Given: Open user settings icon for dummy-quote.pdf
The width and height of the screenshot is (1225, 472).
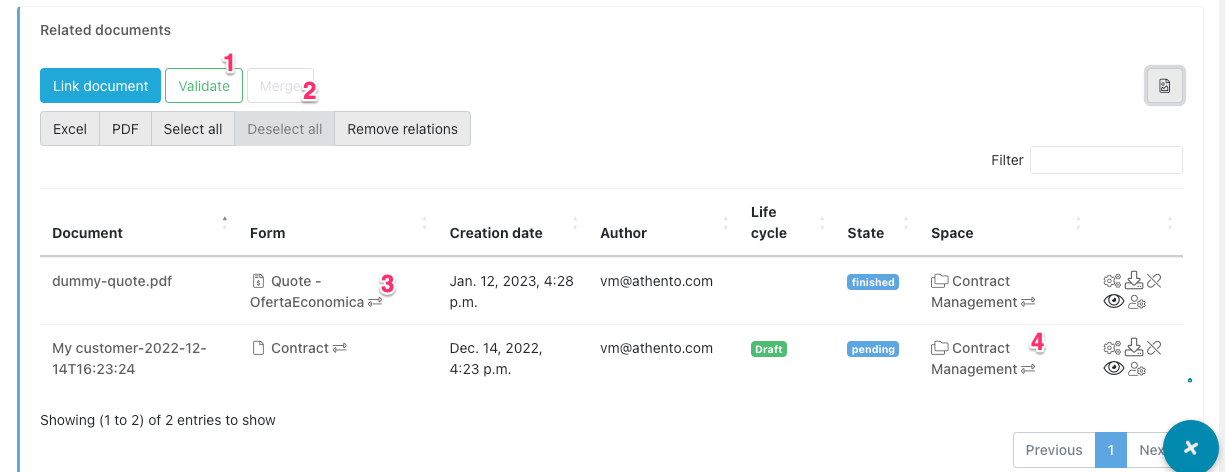Looking at the screenshot, I should click(1137, 302).
